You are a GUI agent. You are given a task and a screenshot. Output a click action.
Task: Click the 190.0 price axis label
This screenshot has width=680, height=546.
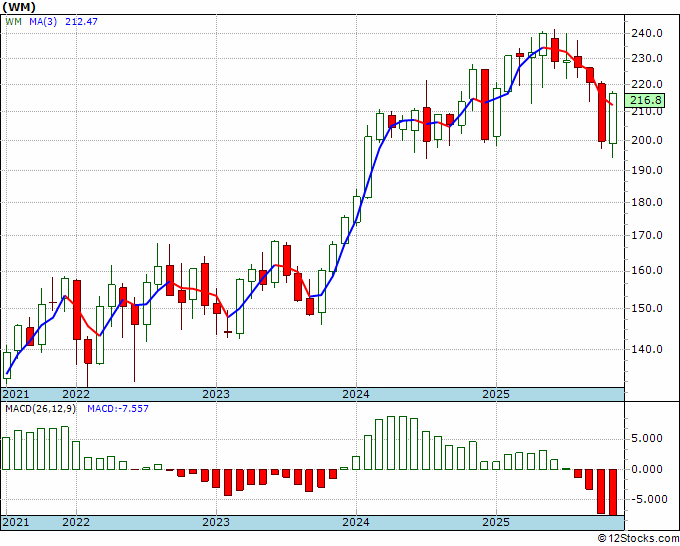click(x=646, y=170)
